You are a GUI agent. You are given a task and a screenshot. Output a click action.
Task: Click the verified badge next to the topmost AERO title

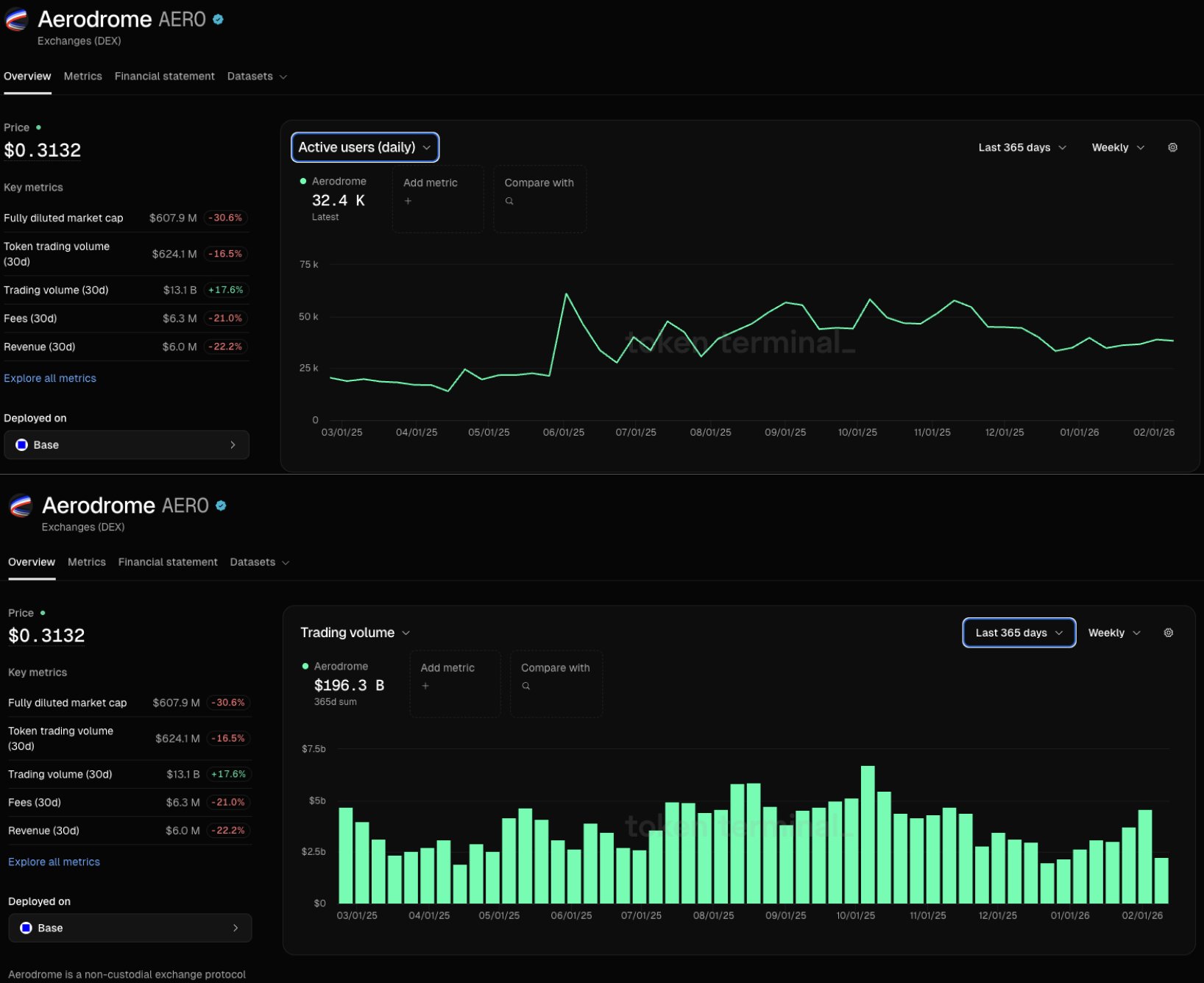click(x=218, y=20)
